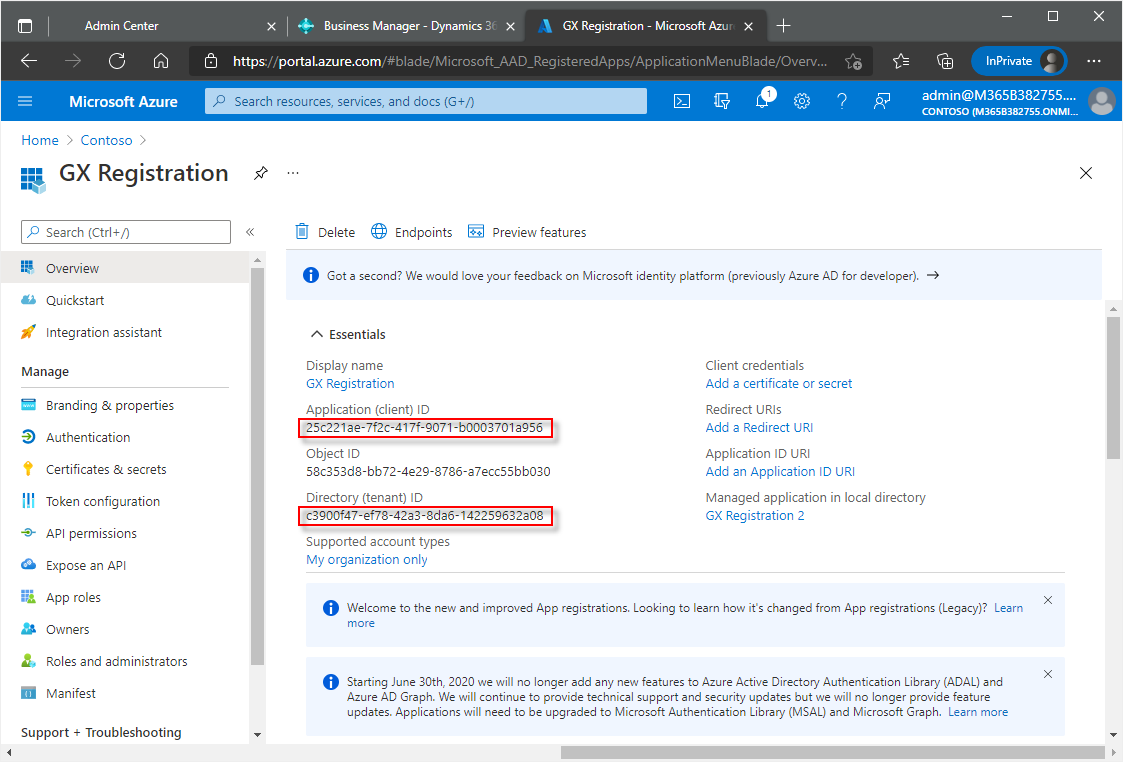Open Azure Cloud Shell icon
This screenshot has height=762, width=1123.
click(682, 101)
